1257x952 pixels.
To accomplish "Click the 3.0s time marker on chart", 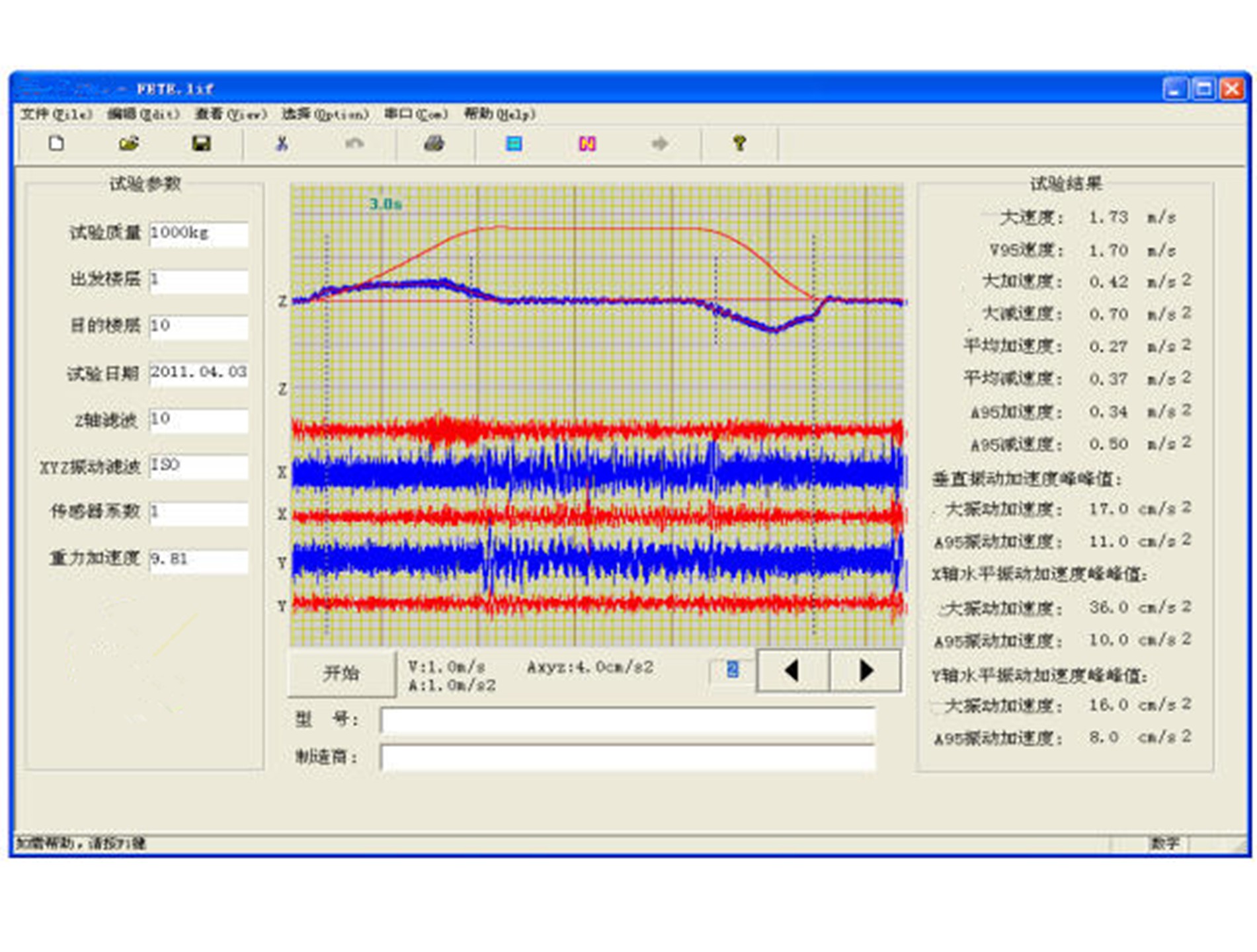I will (385, 204).
